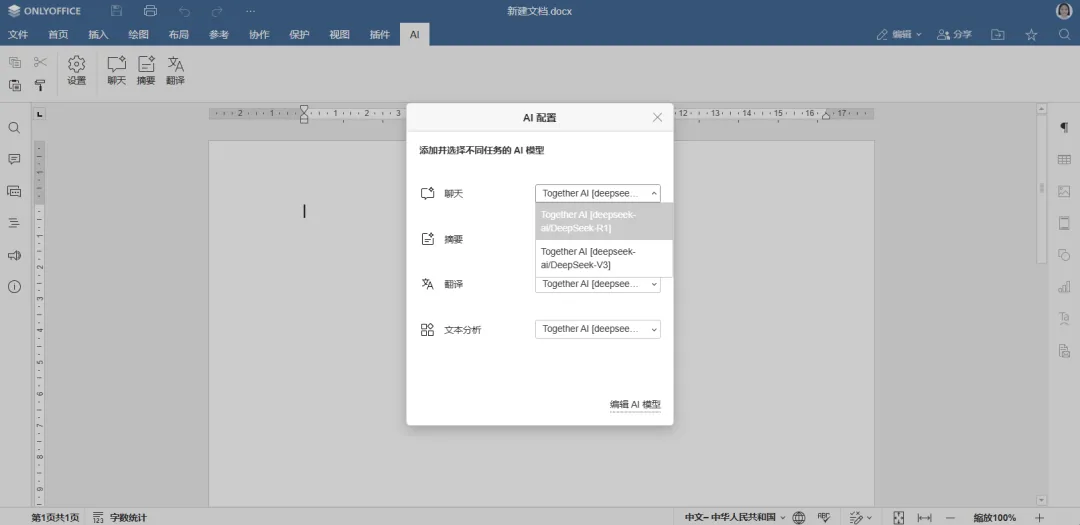The width and height of the screenshot is (1080, 525).
Task: Click zoom in plus button
Action: click(x=1040, y=517)
